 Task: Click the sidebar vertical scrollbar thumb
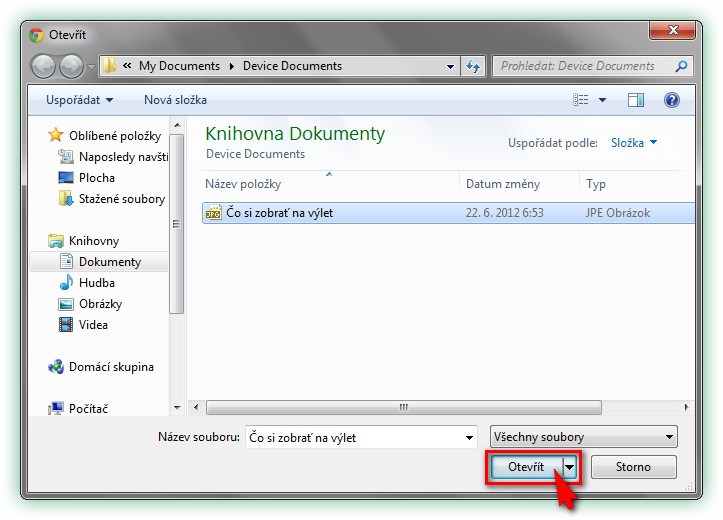(x=177, y=224)
